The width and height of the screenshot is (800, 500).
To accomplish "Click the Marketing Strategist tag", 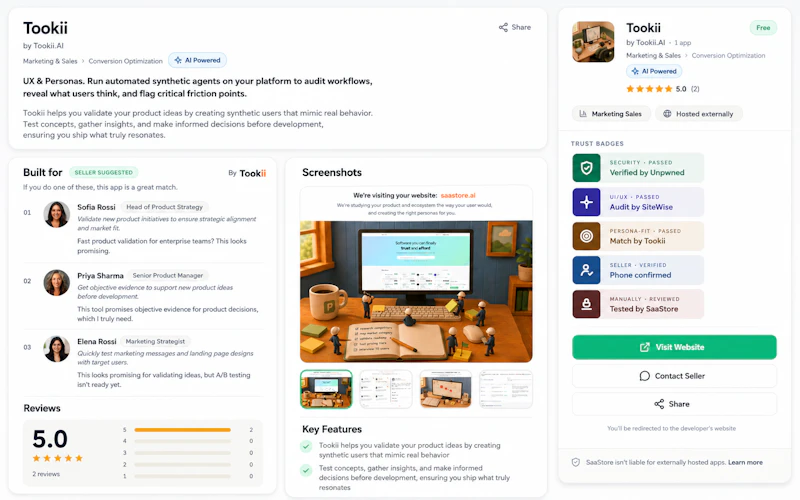I will click(156, 341).
